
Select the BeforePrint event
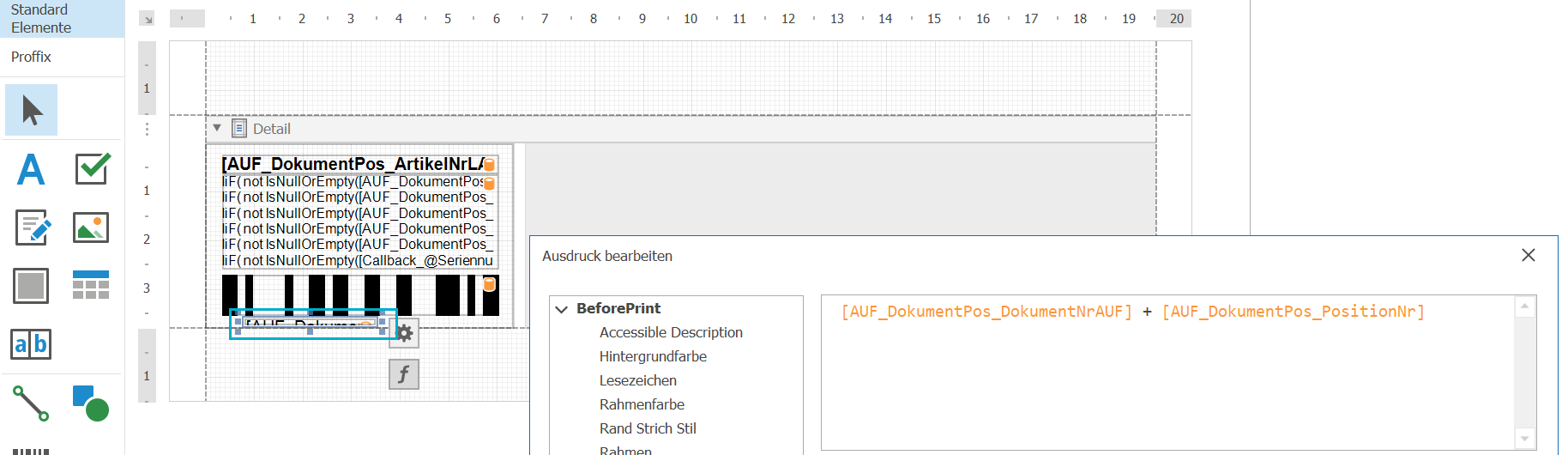tap(618, 308)
